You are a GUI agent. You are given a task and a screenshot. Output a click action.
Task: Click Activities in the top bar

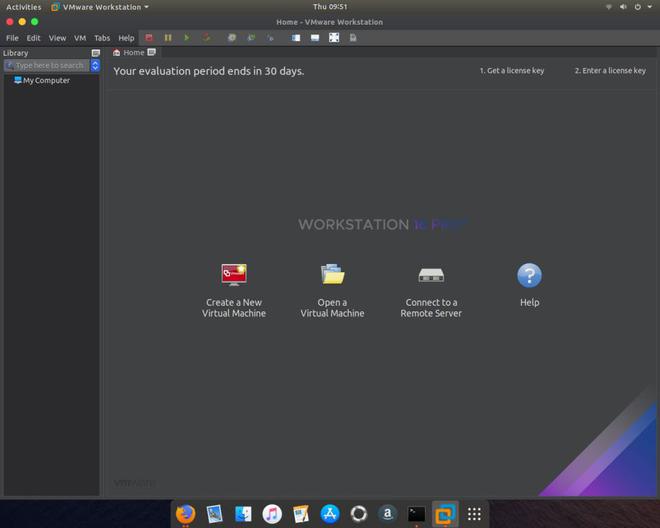pos(24,7)
